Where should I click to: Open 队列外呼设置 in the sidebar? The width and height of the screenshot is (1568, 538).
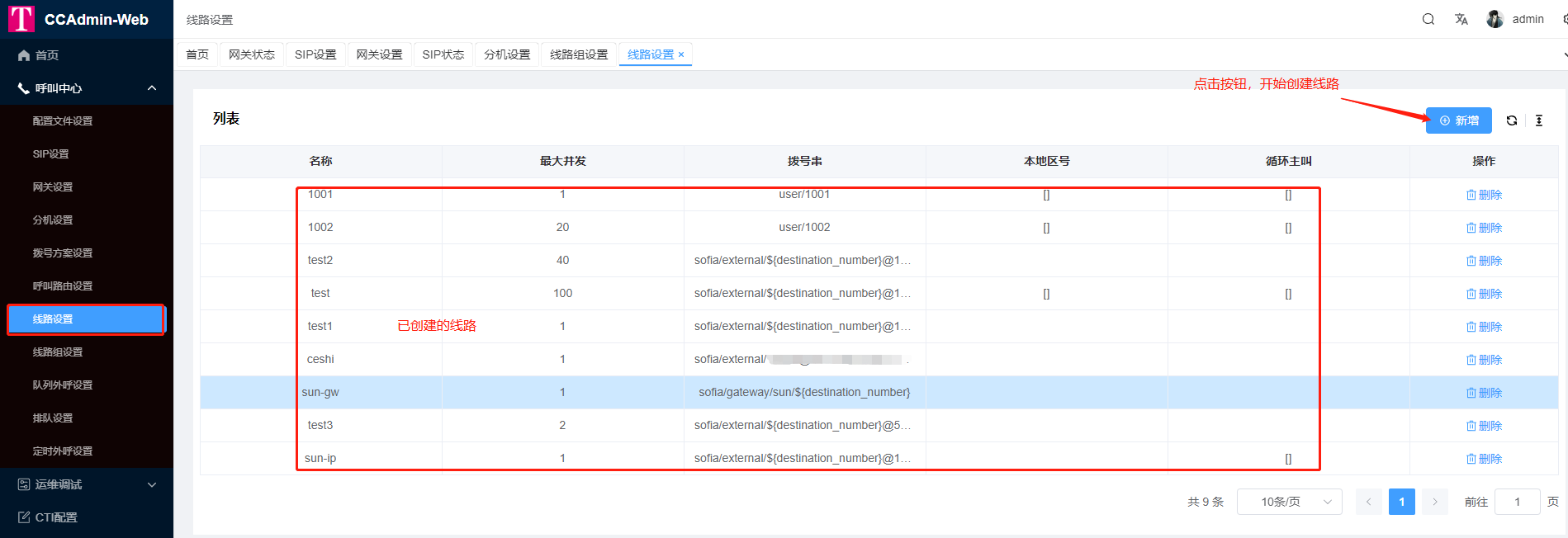63,385
